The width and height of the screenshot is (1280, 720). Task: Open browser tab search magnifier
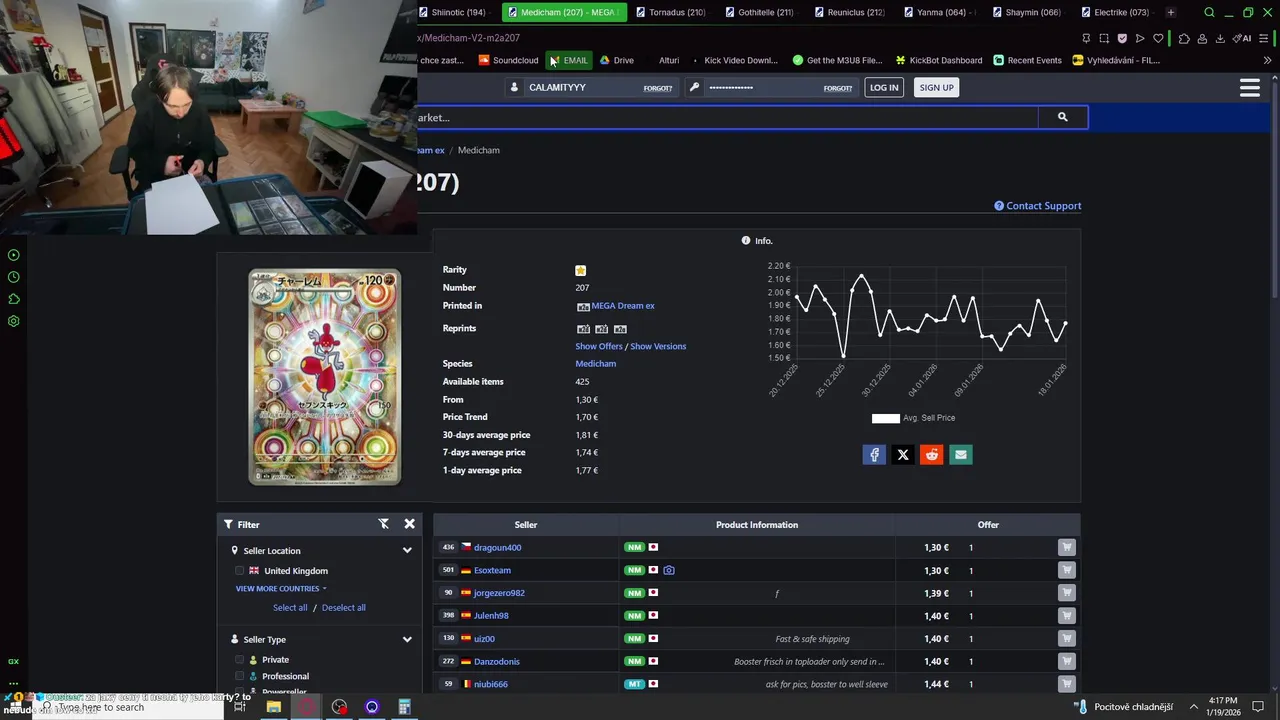tap(1209, 12)
